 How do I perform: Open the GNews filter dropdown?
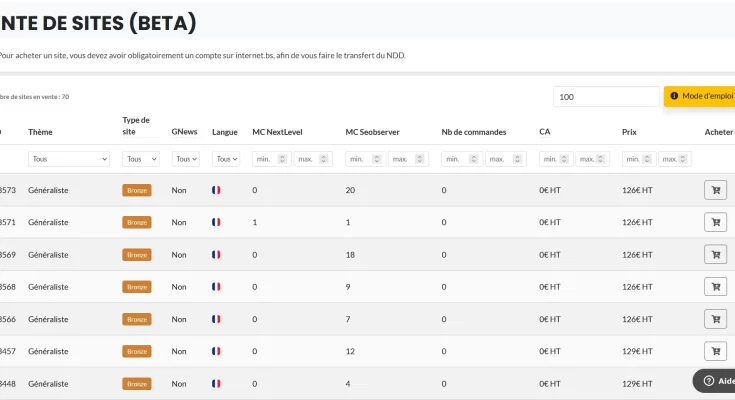tap(186, 159)
